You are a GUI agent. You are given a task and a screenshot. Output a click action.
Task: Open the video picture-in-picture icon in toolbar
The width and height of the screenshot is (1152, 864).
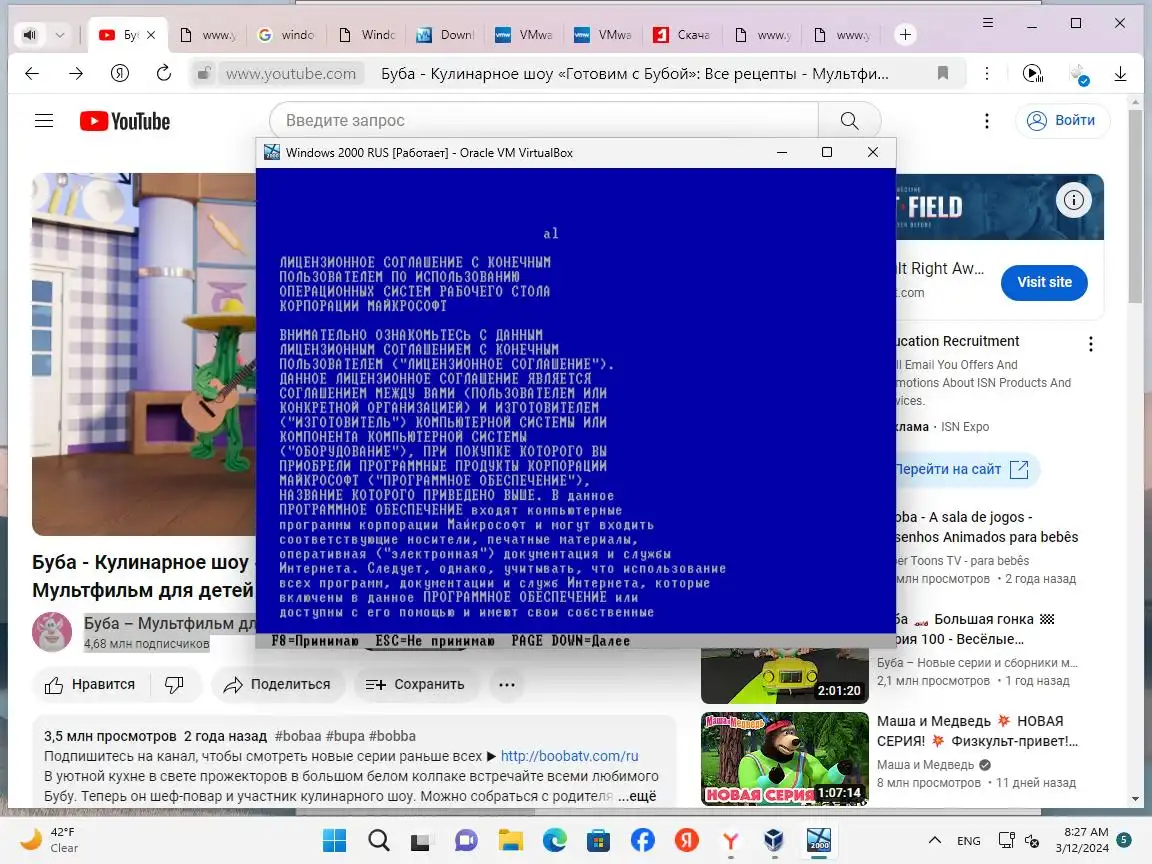(x=1033, y=73)
